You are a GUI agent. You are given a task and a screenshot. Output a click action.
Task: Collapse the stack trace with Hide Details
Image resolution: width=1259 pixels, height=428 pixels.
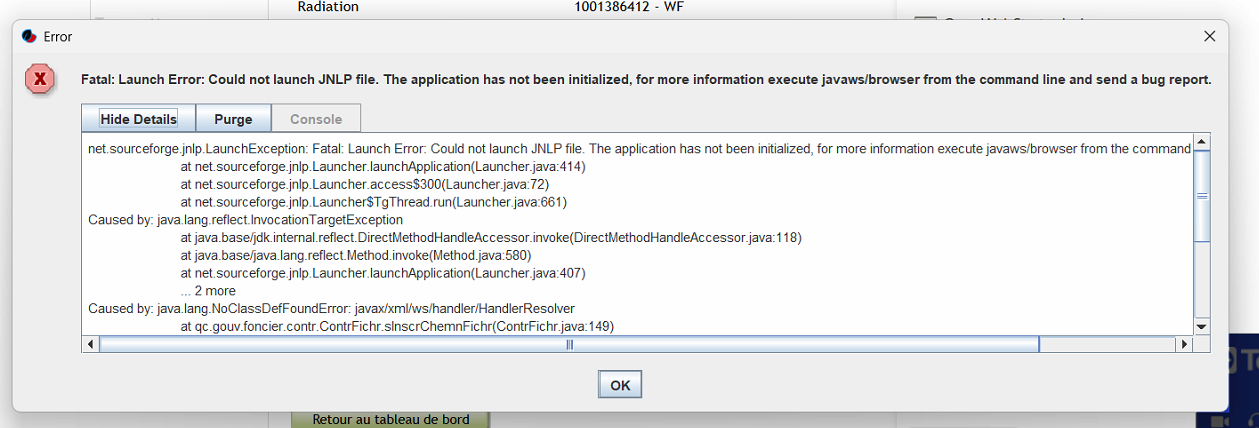139,119
